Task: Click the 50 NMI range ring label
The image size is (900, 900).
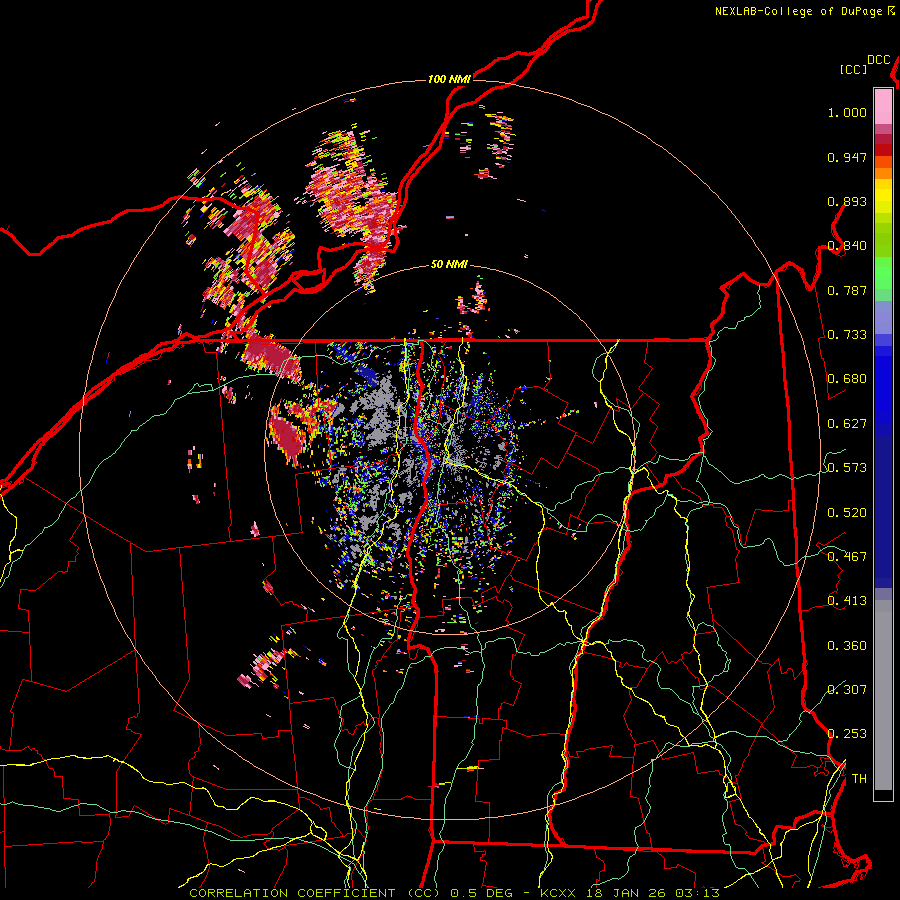Action: [x=449, y=264]
